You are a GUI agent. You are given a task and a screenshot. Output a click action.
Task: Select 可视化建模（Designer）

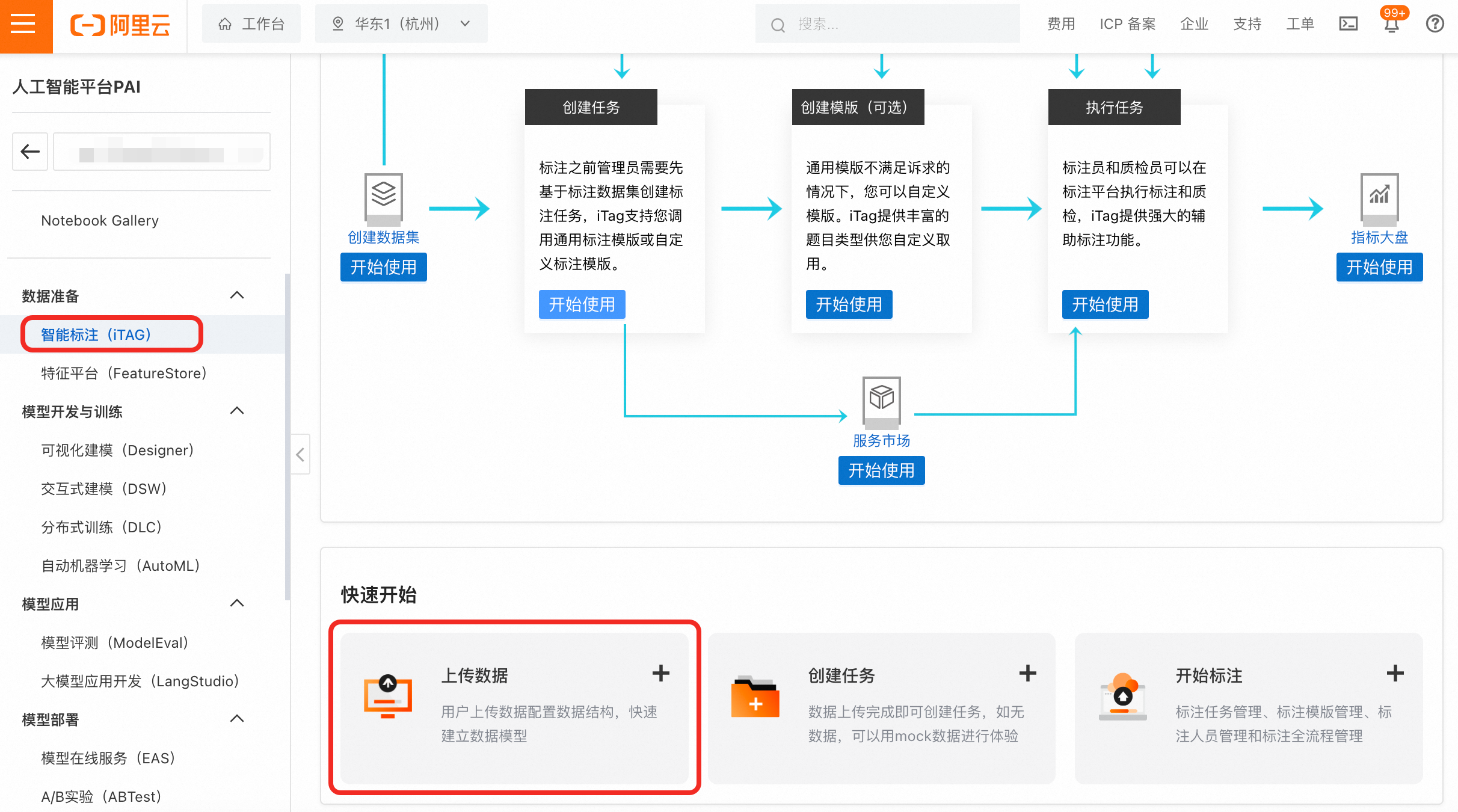pyautogui.click(x=117, y=451)
